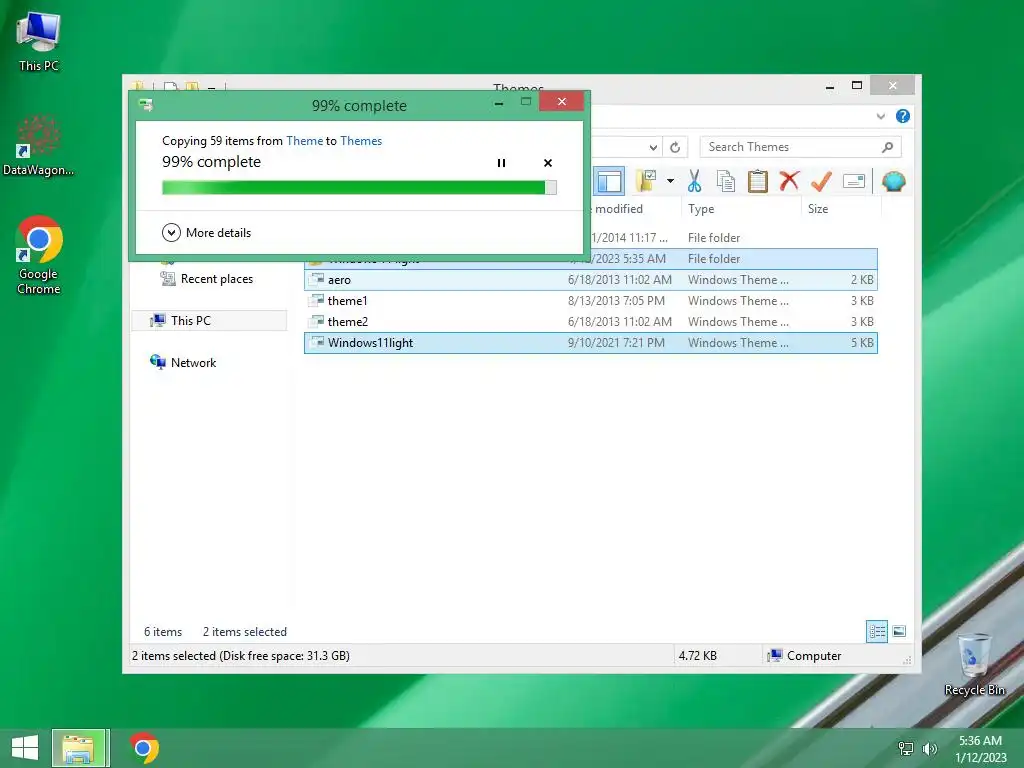The height and width of the screenshot is (768, 1024).
Task: Expand More details in copy dialog
Action: (206, 232)
